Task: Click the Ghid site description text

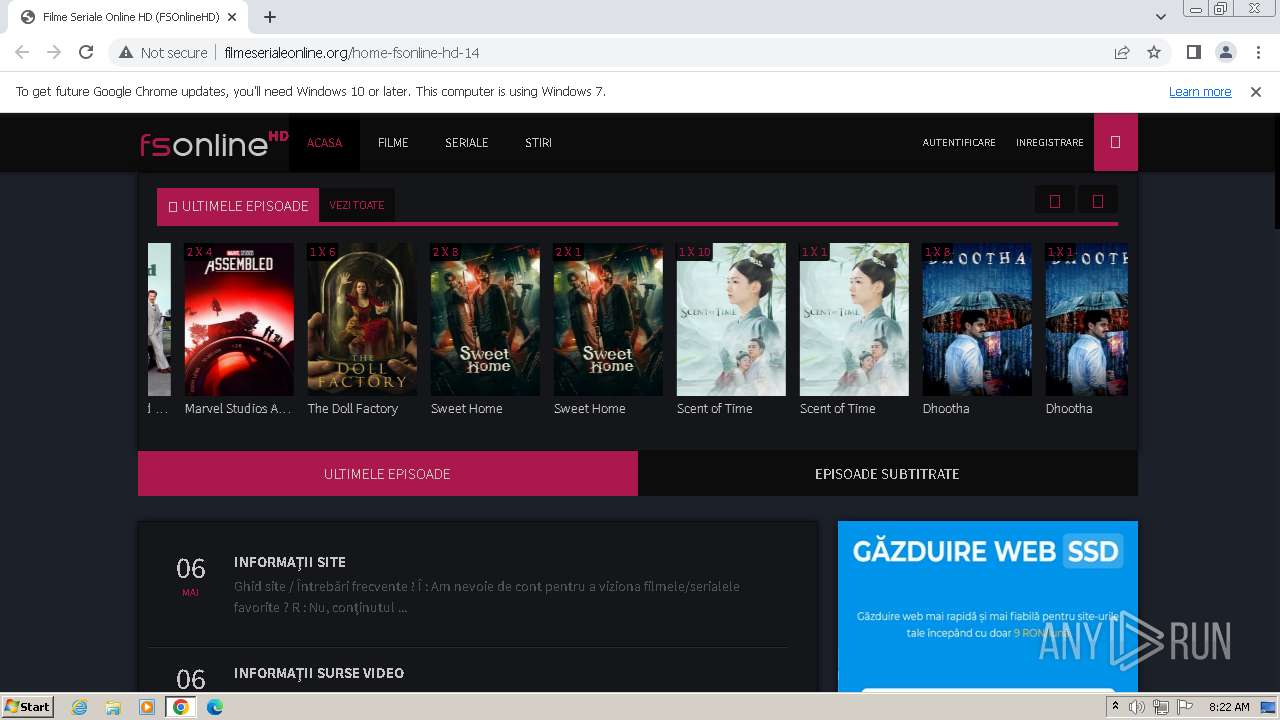Action: pos(487,597)
